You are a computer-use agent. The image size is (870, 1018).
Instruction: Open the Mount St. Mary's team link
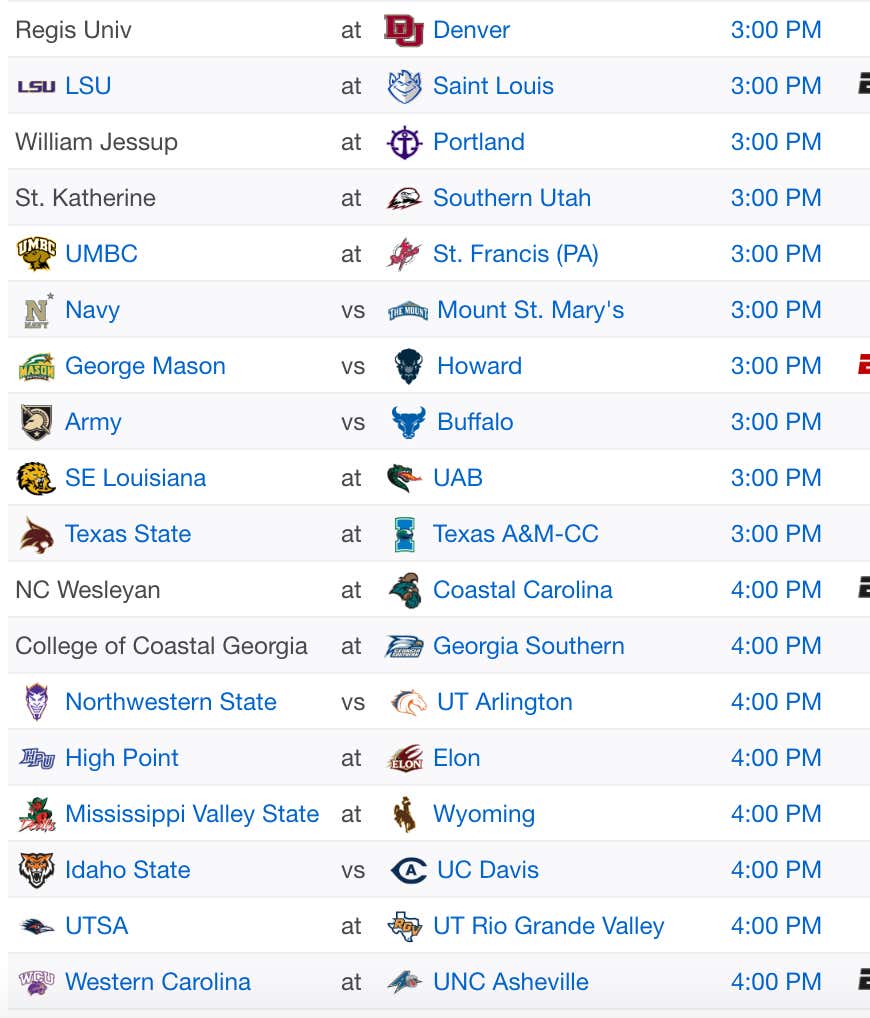[530, 310]
